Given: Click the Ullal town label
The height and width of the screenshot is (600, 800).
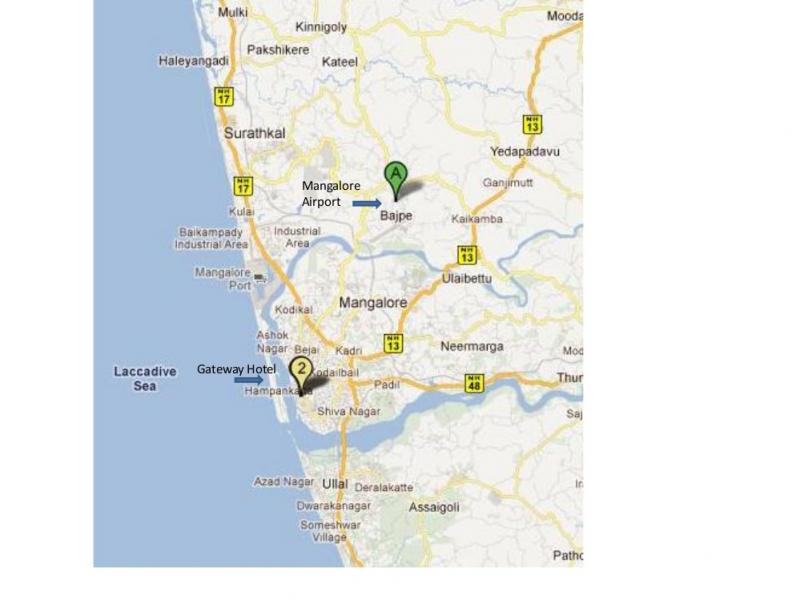Looking at the screenshot, I should (335, 484).
